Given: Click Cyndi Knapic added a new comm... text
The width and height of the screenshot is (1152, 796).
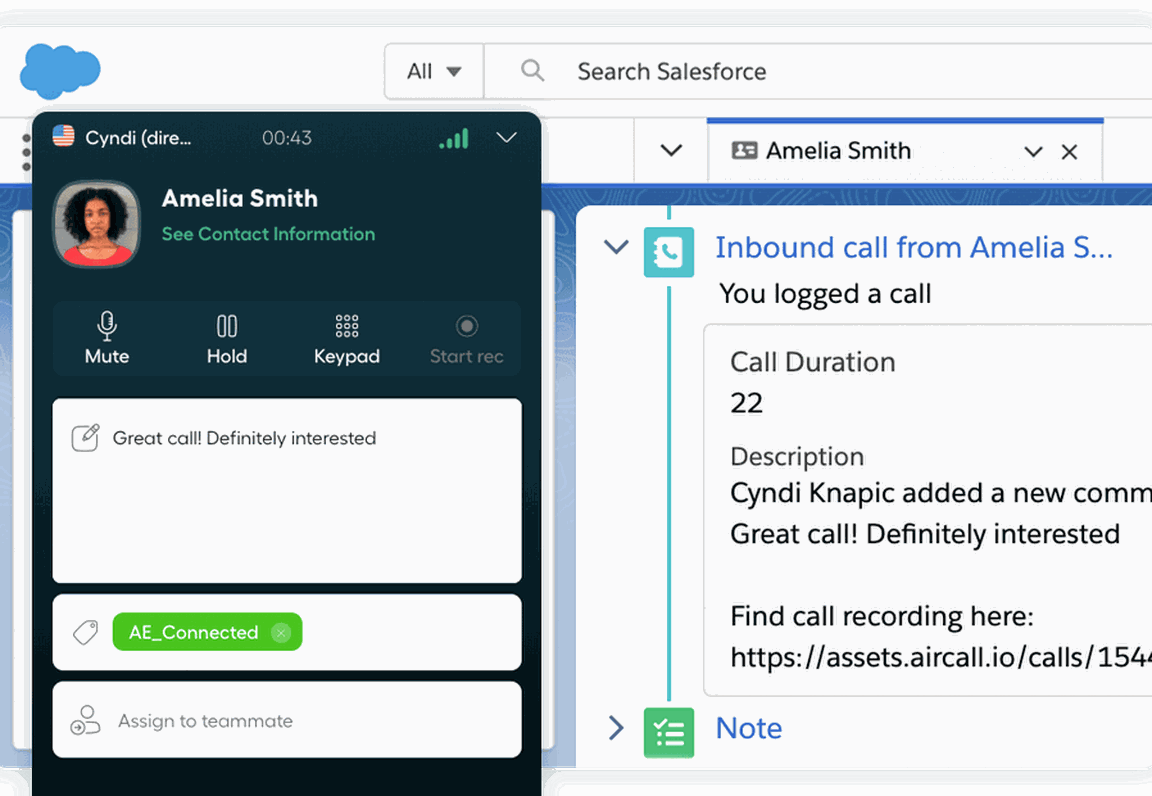Looking at the screenshot, I should tap(940, 493).
